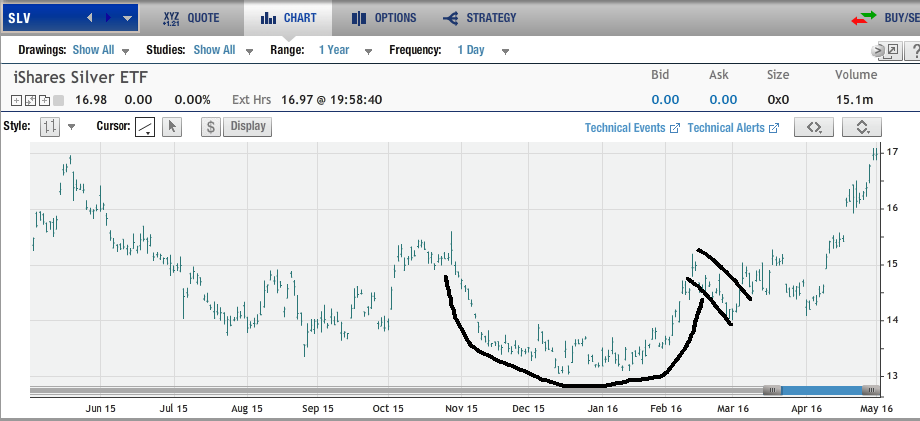Screen dimensions: 920x421
Task: Click the gray chart scrollbar track
Action: coord(396,391)
